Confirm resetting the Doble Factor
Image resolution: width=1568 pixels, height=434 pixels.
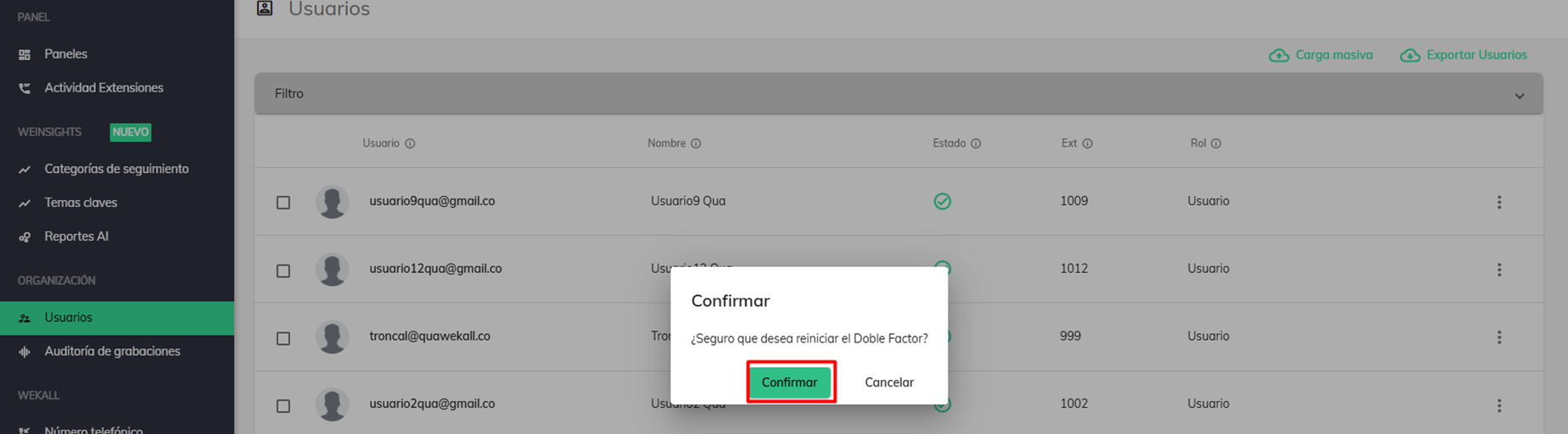click(x=790, y=382)
